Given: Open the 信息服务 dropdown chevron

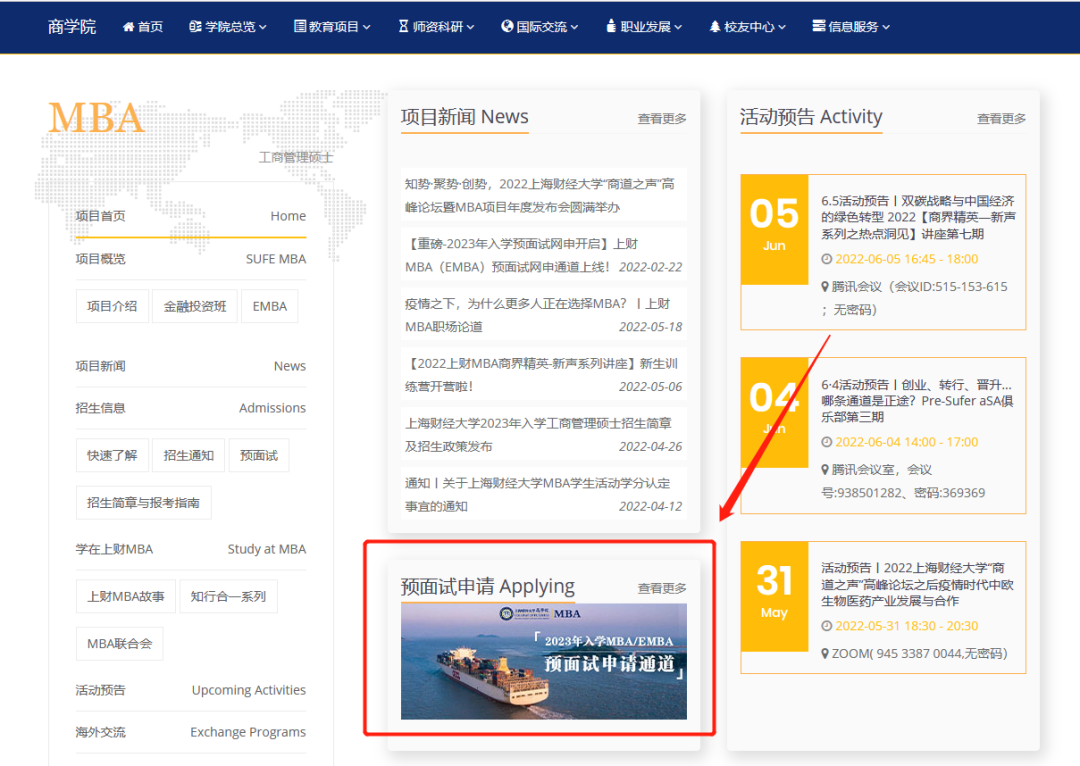Looking at the screenshot, I should click(x=886, y=28).
